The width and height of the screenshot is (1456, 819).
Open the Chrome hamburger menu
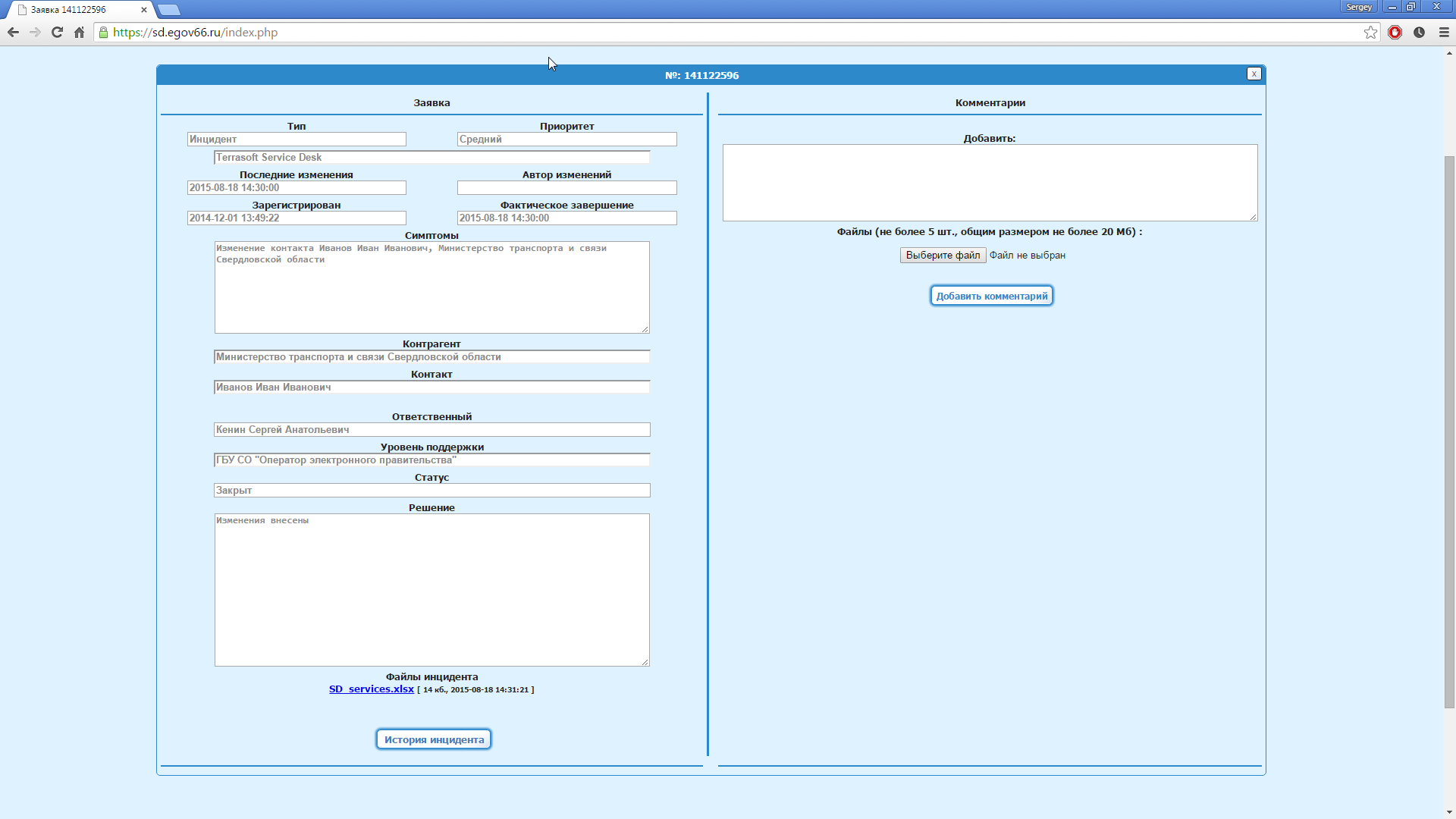1444,33
